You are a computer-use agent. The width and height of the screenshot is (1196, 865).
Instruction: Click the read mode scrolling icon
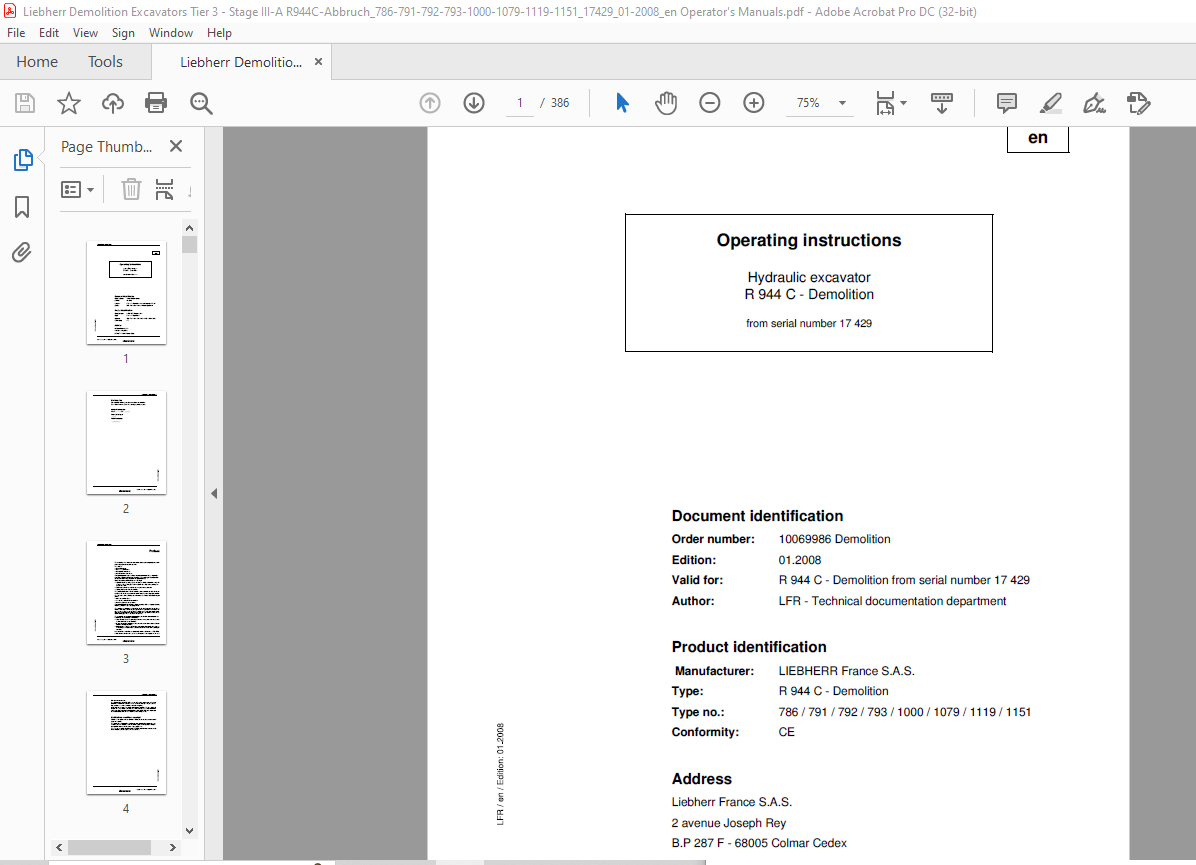pyautogui.click(x=942, y=103)
